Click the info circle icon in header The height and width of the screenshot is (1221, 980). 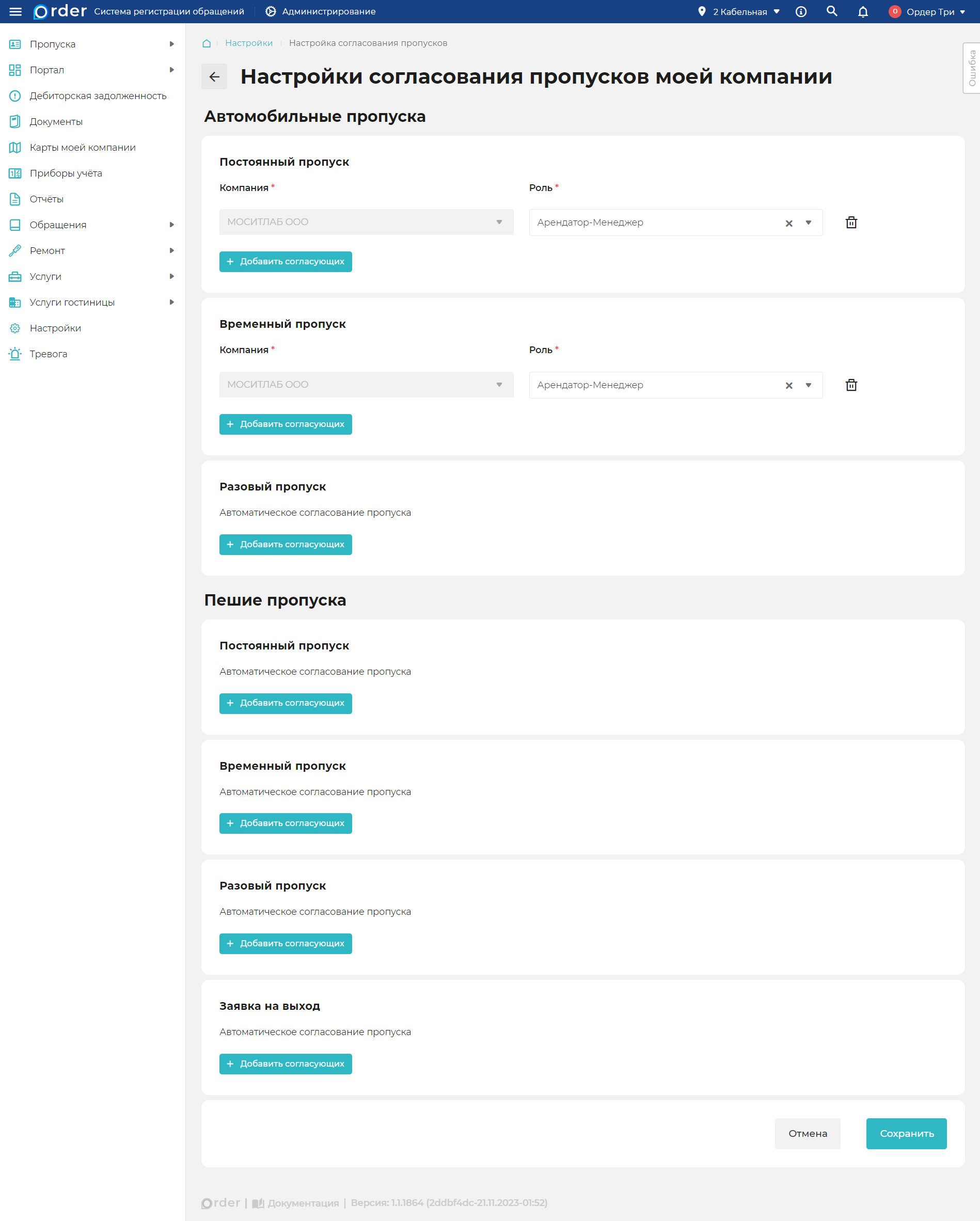tap(801, 12)
